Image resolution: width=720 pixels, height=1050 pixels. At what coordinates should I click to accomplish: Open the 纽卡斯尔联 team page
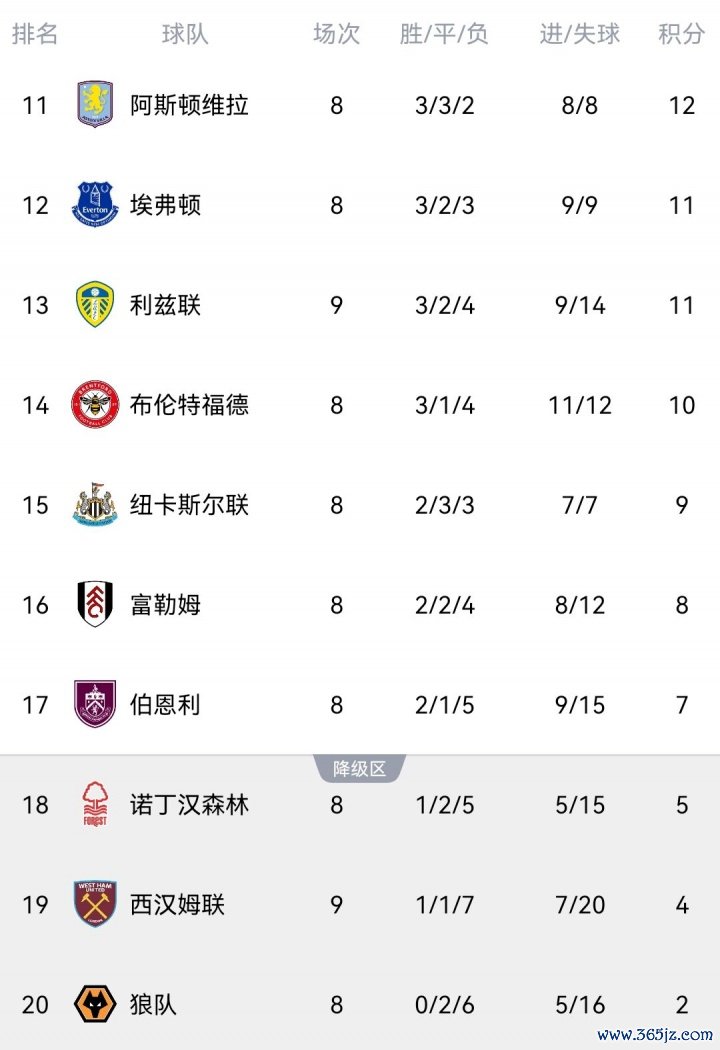pyautogui.click(x=189, y=505)
